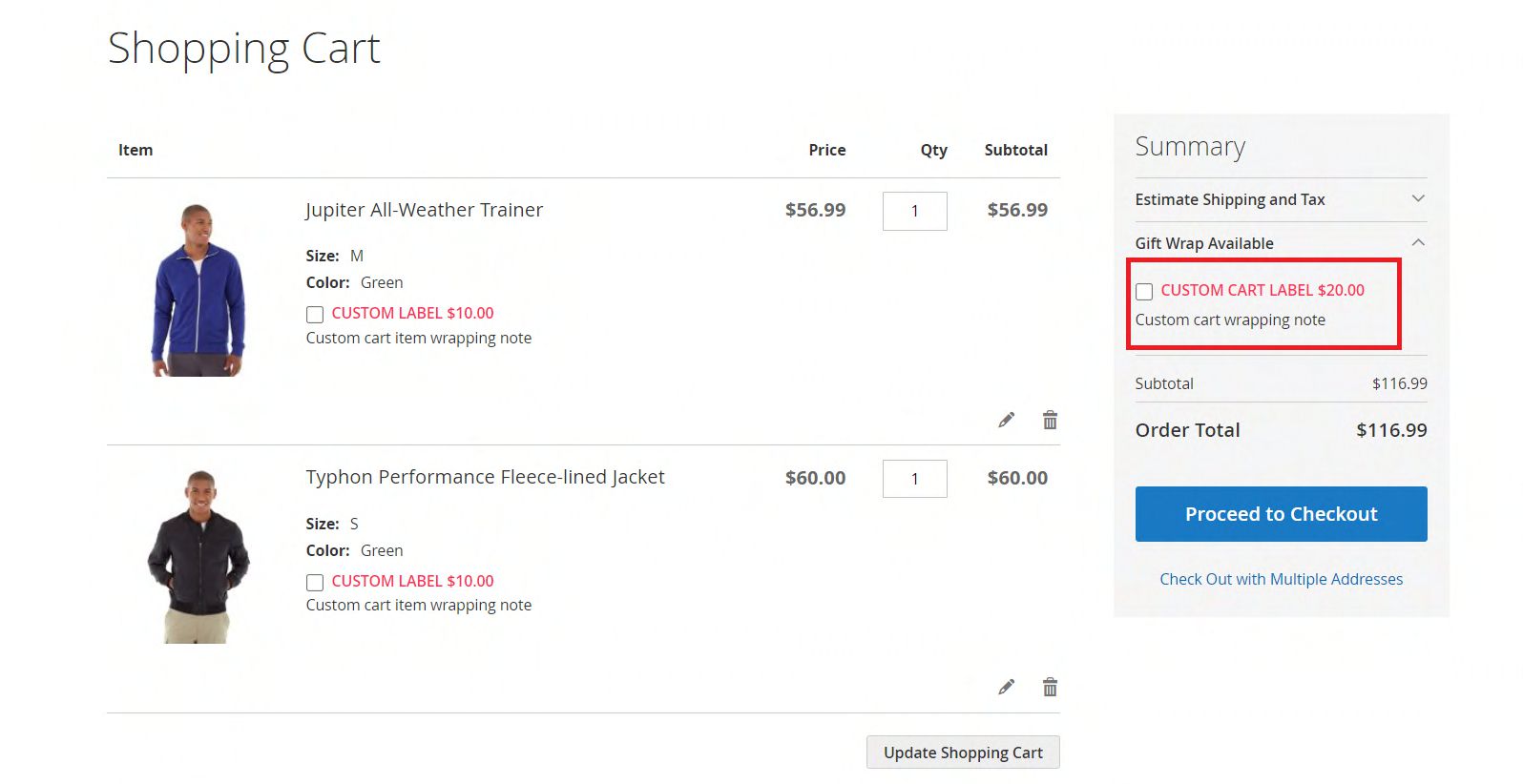The image size is (1523, 784).
Task: Enable Custom Label gift wrap for Typhon Jacket
Action: coord(315,582)
